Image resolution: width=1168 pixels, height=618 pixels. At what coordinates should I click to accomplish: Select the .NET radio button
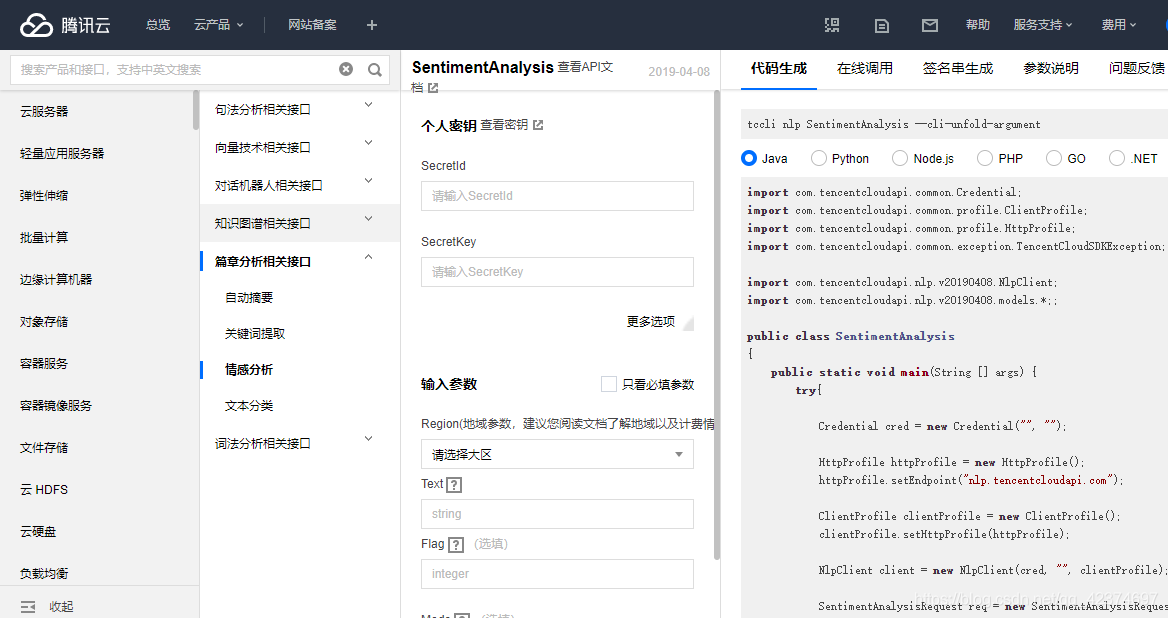(1117, 158)
